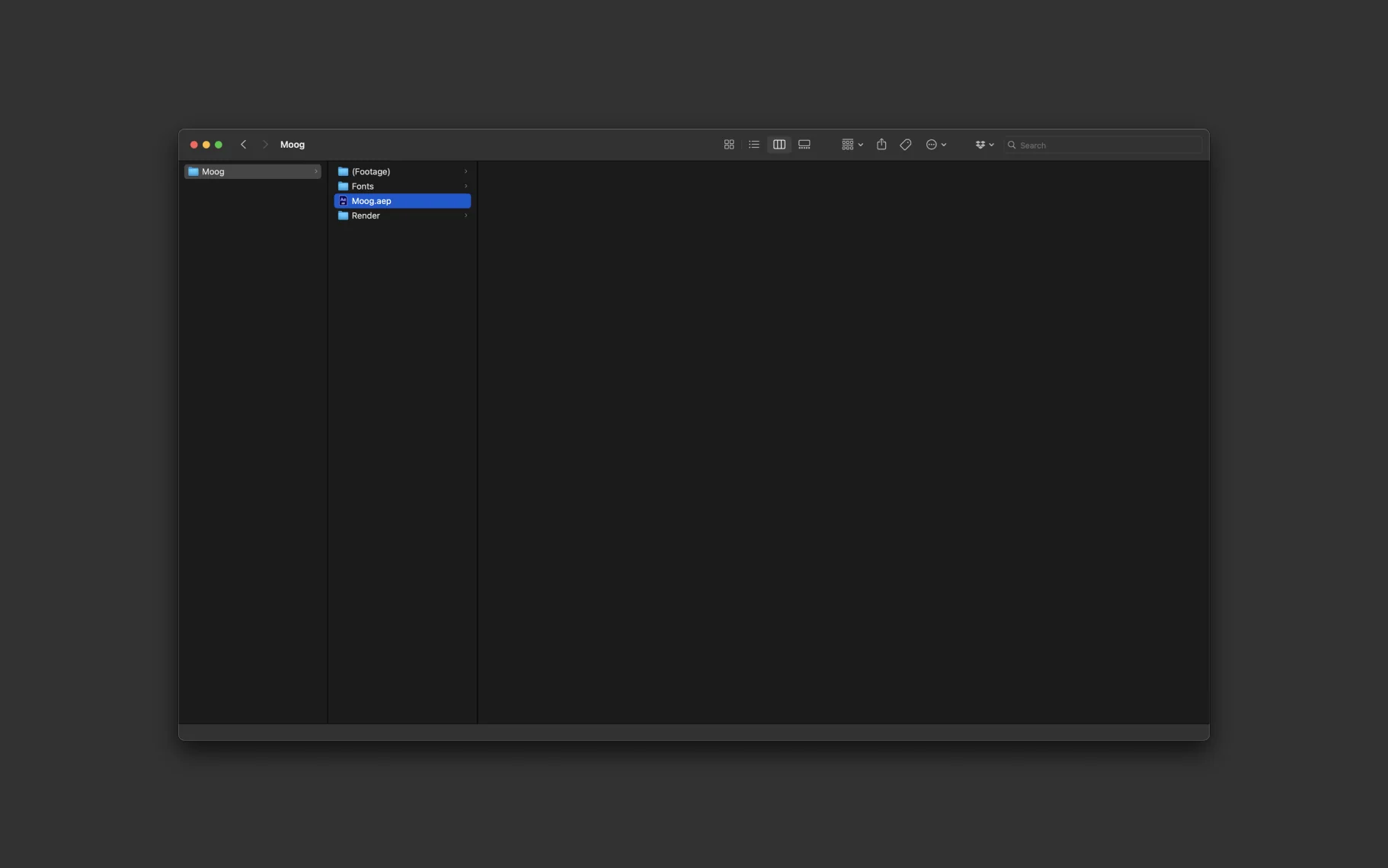The width and height of the screenshot is (1388, 868).
Task: Select the column view icon
Action: 779,144
